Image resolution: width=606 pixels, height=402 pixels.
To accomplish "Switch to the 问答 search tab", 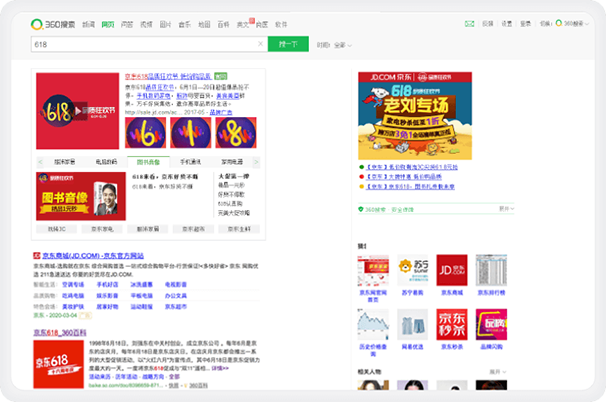I will [x=127, y=24].
